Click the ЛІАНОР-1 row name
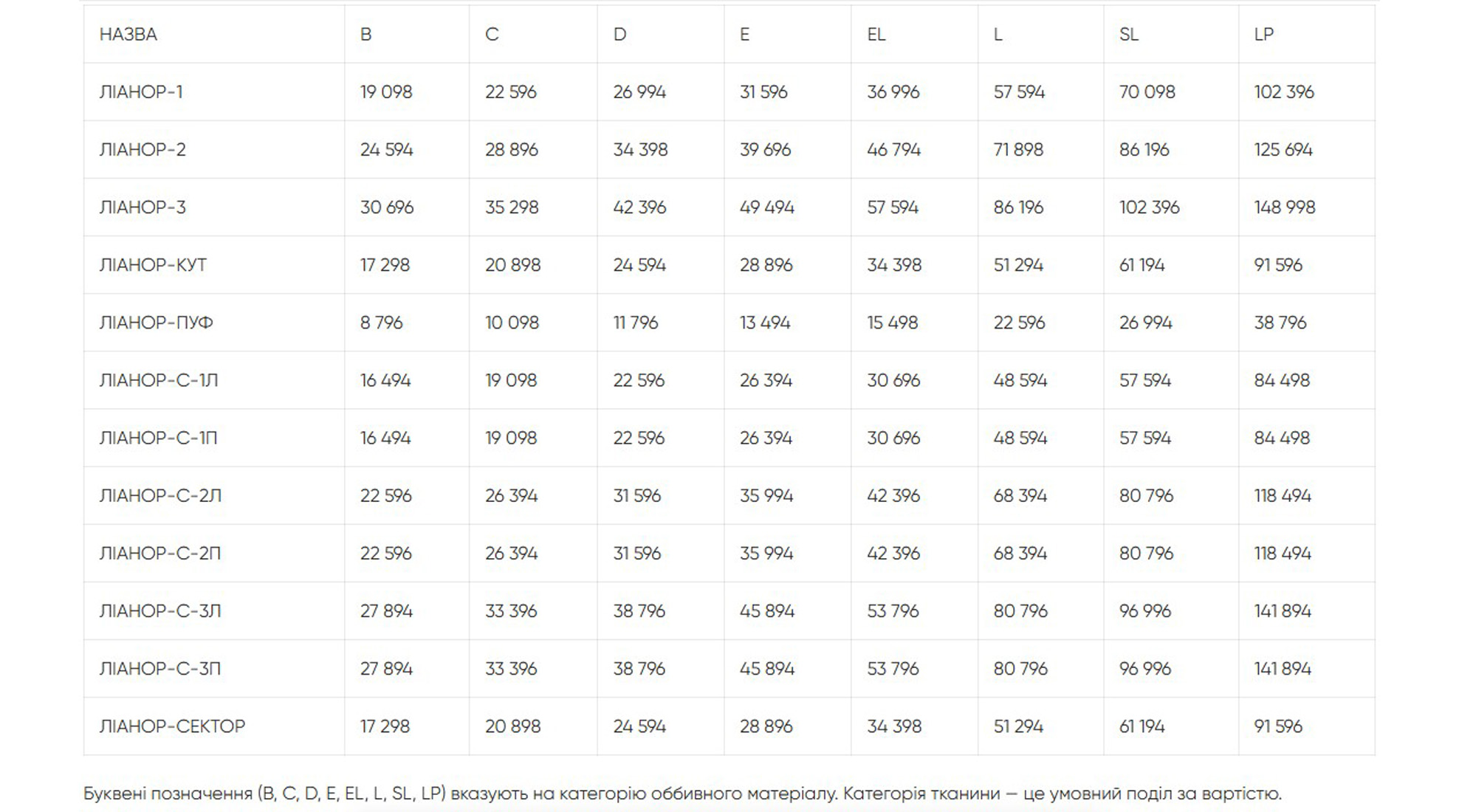The width and height of the screenshot is (1459, 812). 141,92
